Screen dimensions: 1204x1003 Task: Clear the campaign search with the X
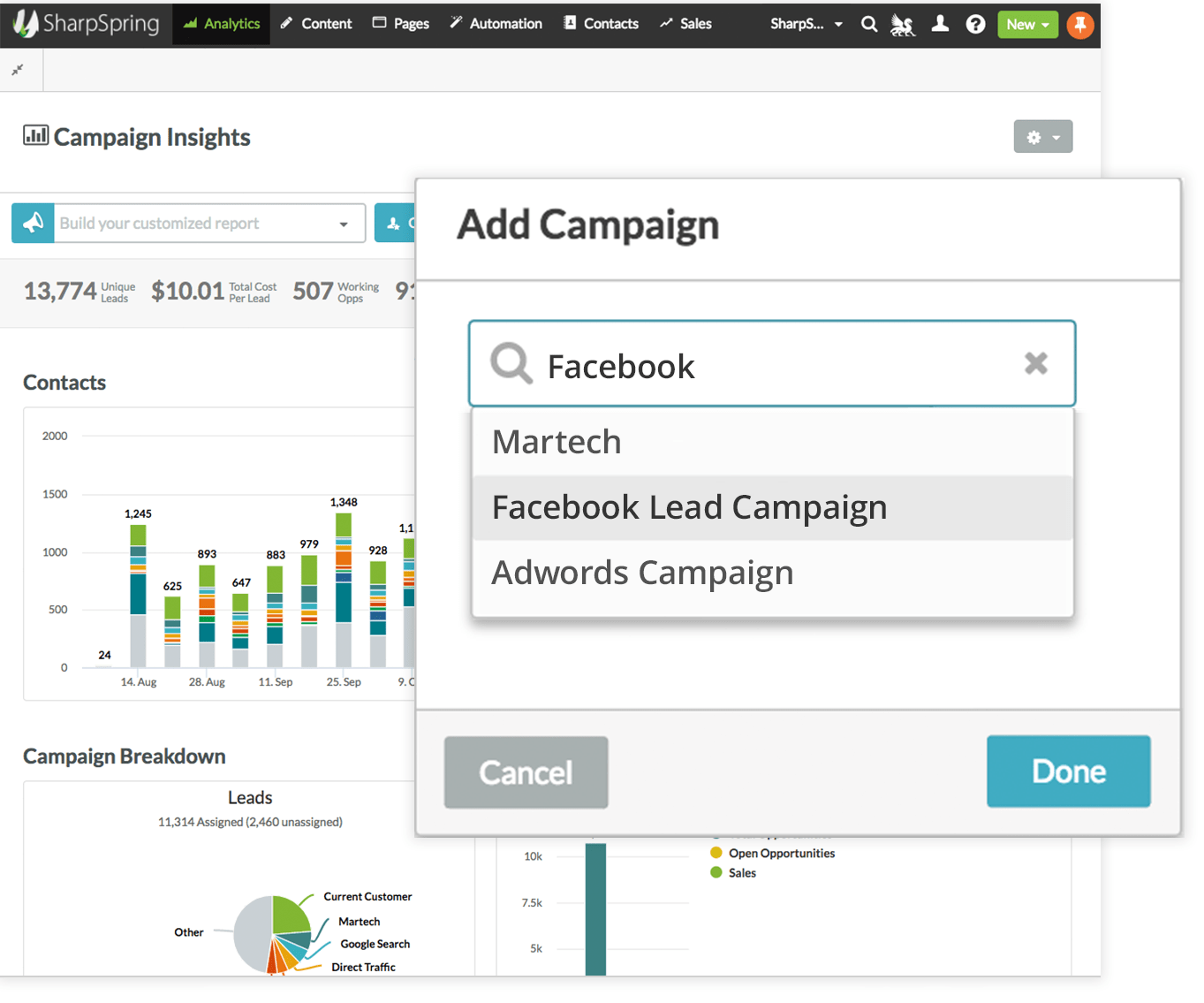(1036, 363)
